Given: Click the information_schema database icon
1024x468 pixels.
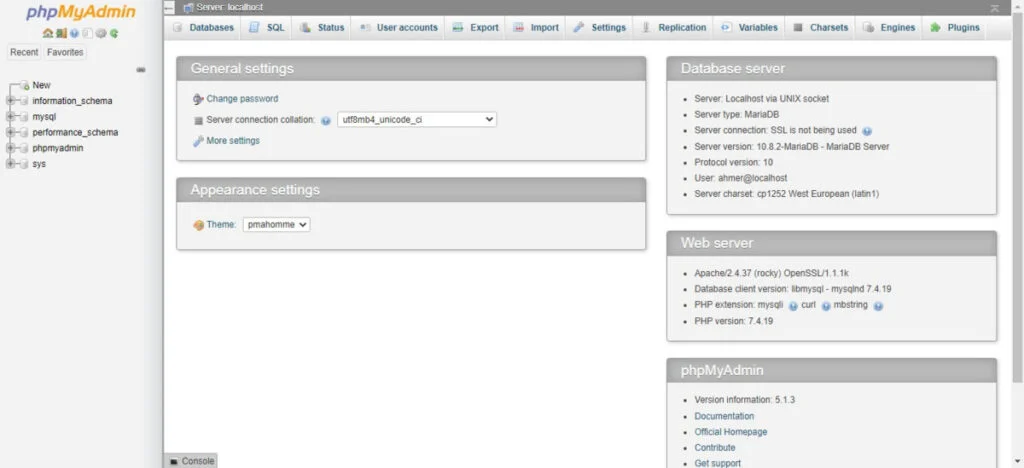Looking at the screenshot, I should pyautogui.click(x=25, y=101).
